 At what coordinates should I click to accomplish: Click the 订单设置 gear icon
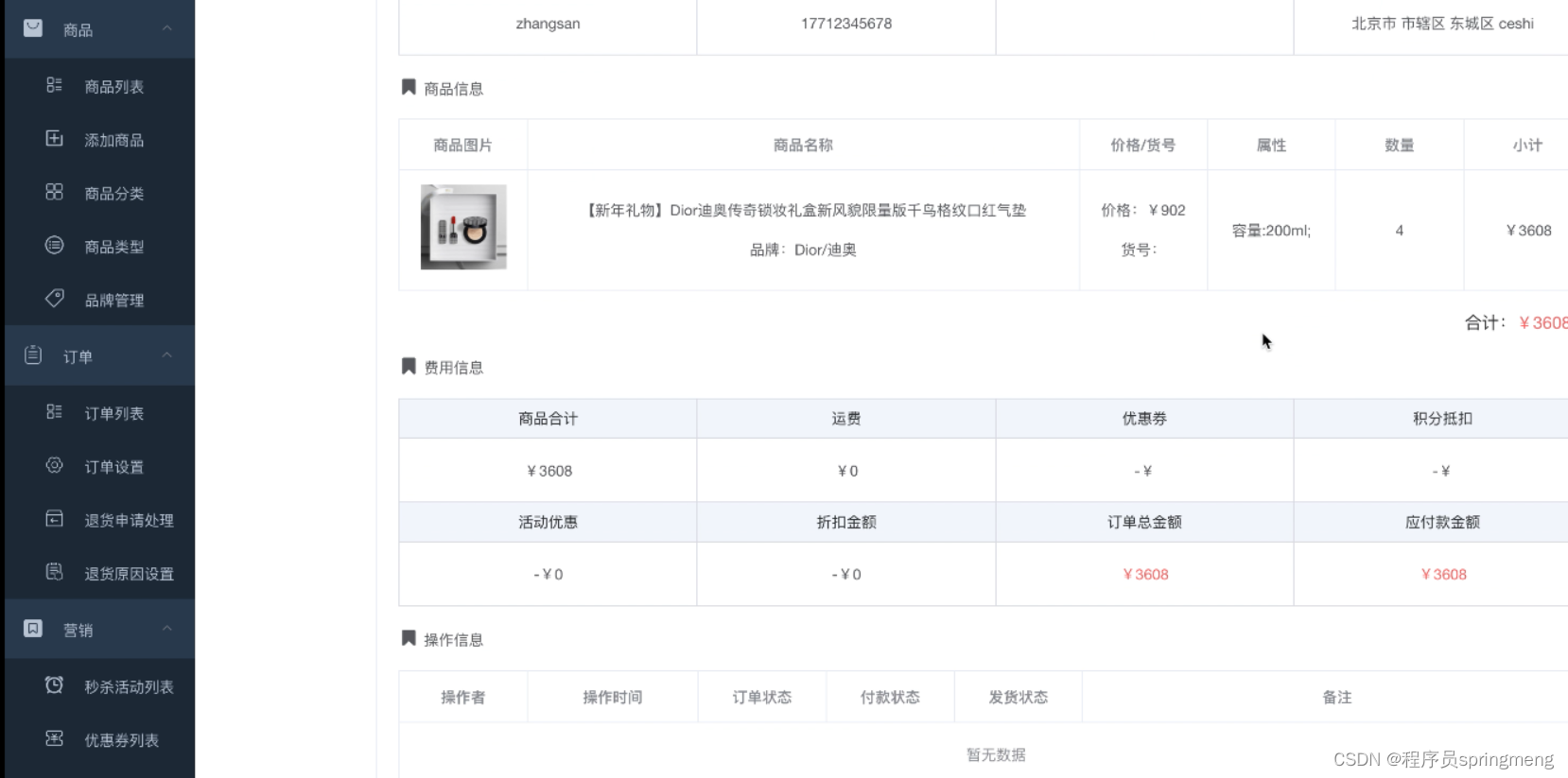pos(54,465)
